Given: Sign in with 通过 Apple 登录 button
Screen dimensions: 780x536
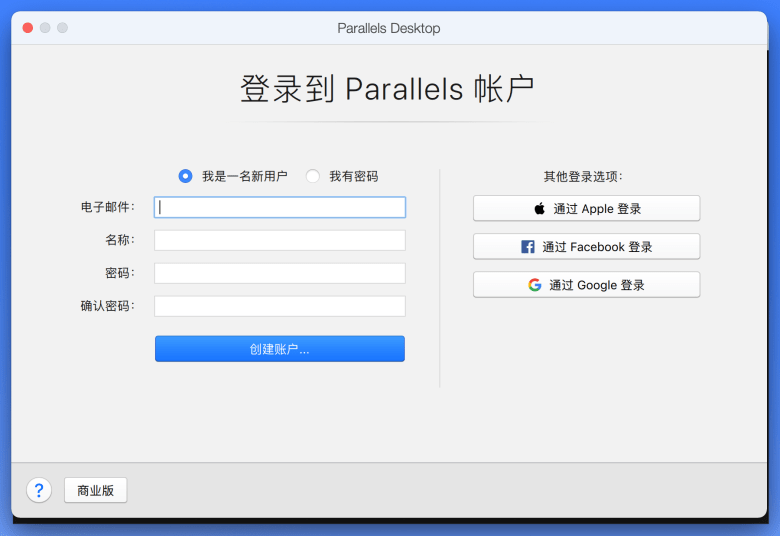Looking at the screenshot, I should (586, 209).
